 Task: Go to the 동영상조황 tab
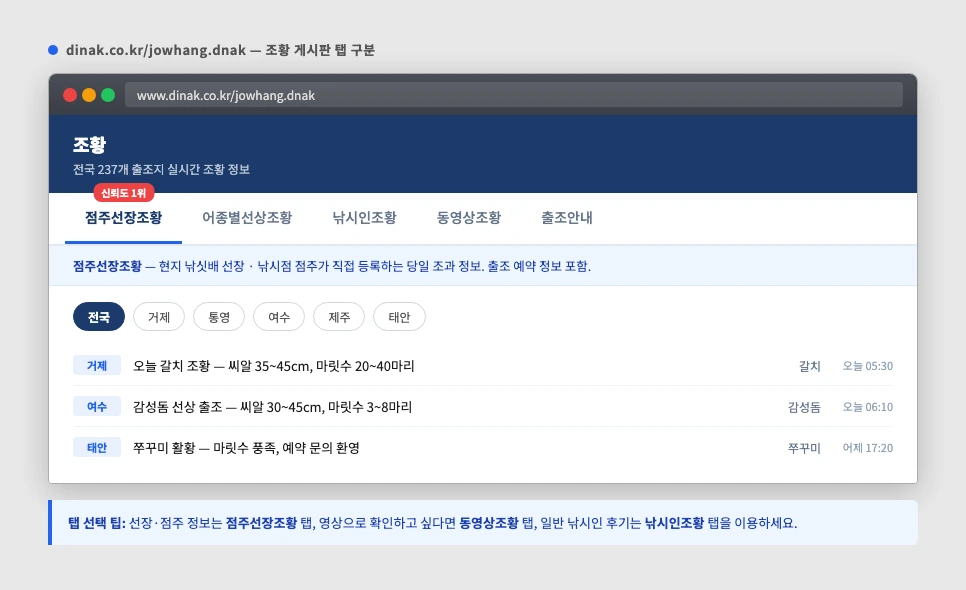(469, 217)
